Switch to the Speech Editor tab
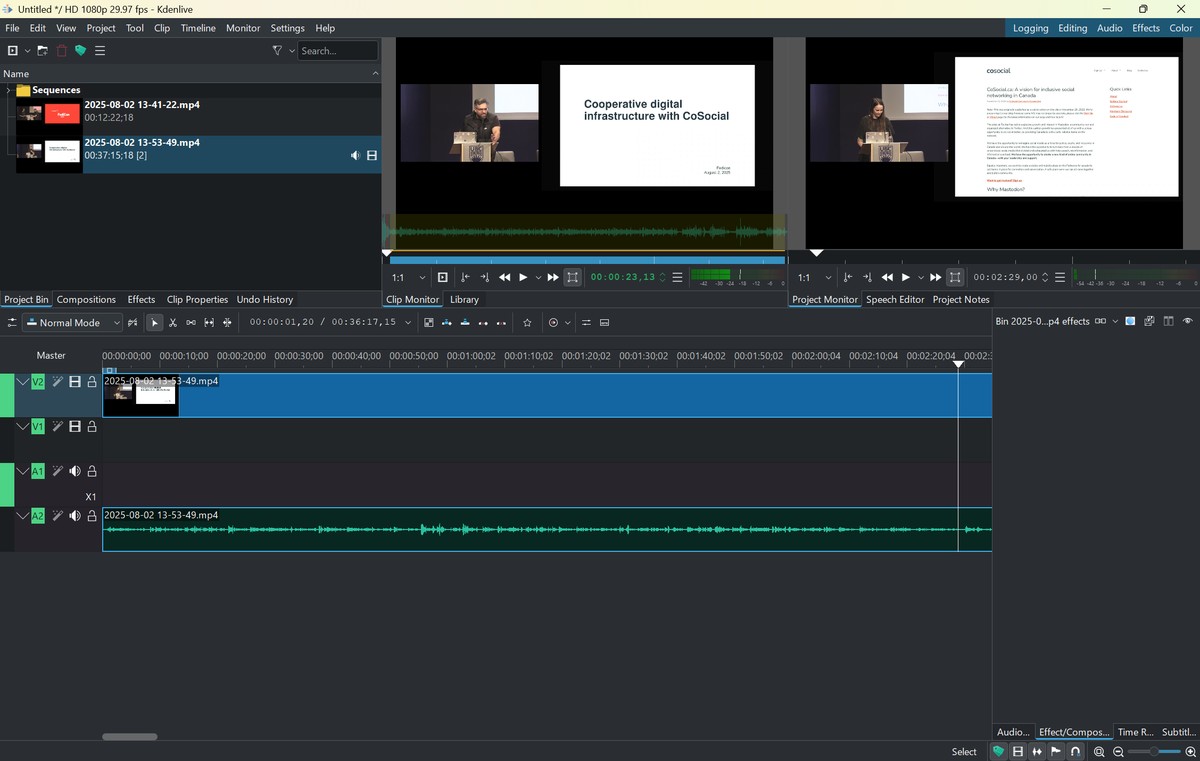The image size is (1200, 761). (x=894, y=299)
